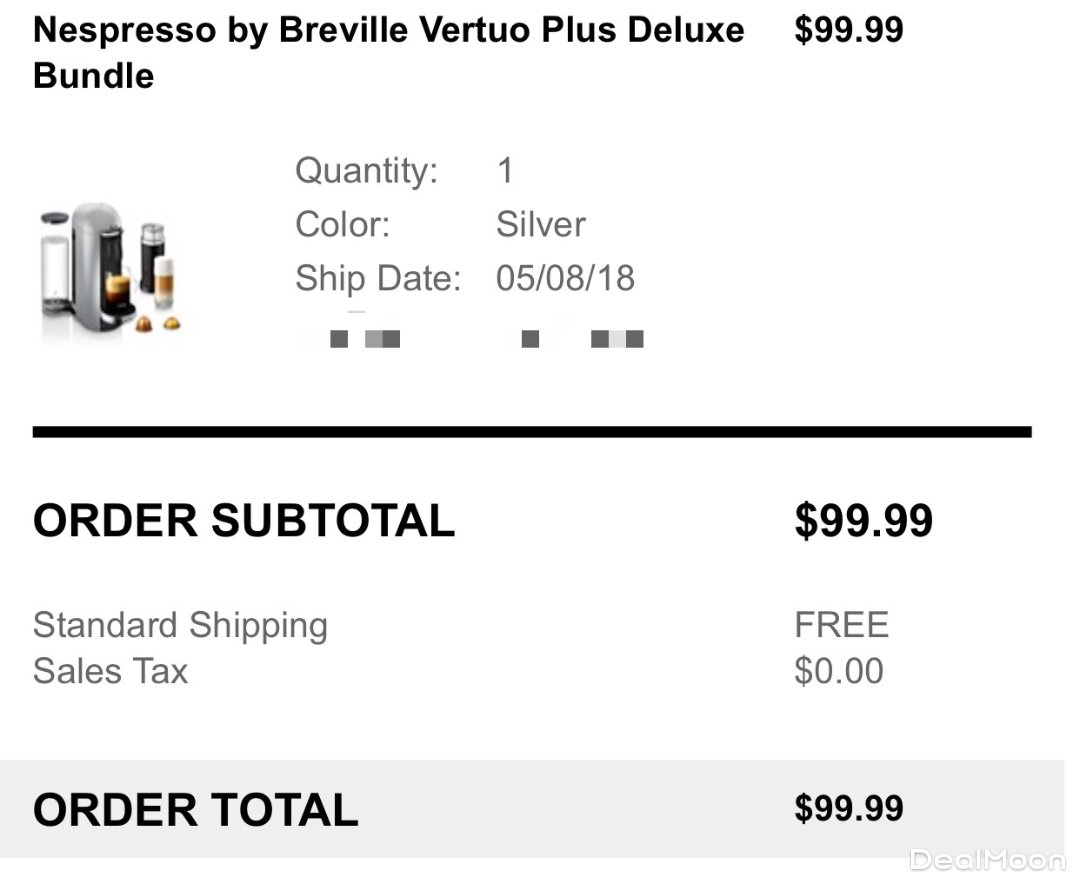Click the Sales Tax label
This screenshot has height=884, width=1080.
(x=110, y=671)
